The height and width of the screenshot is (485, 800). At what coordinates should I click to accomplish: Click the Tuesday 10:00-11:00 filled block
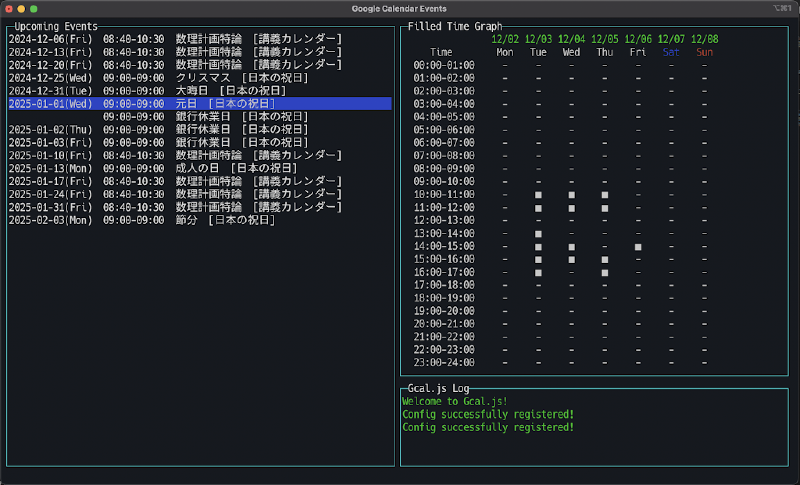pos(538,195)
